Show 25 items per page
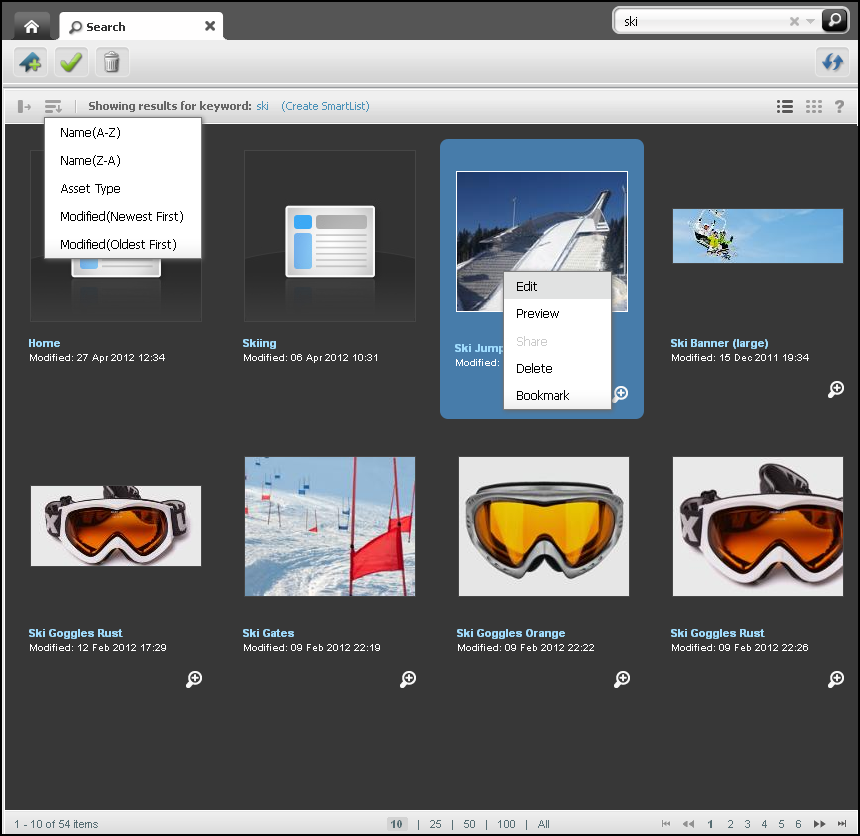 pos(435,824)
